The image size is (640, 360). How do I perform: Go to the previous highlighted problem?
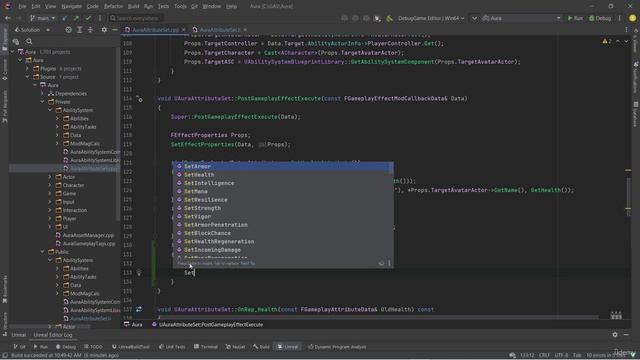point(618,41)
